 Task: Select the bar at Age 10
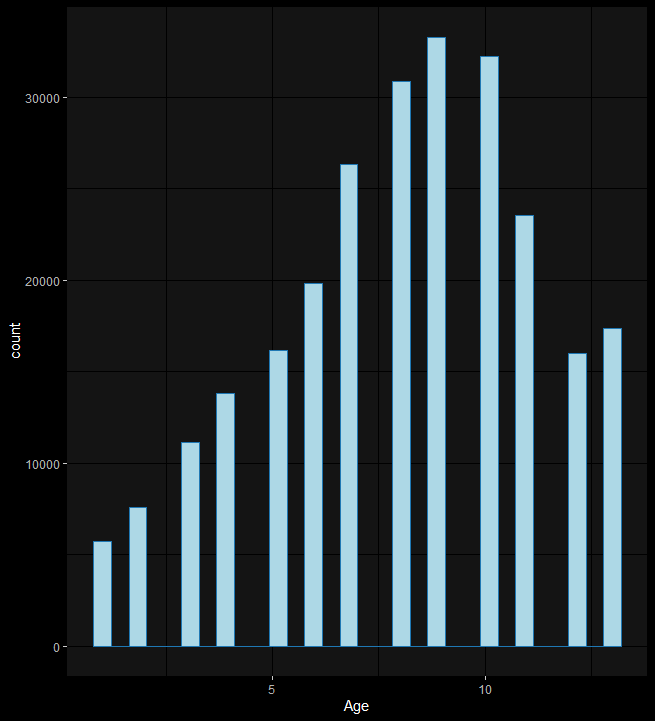point(489,351)
